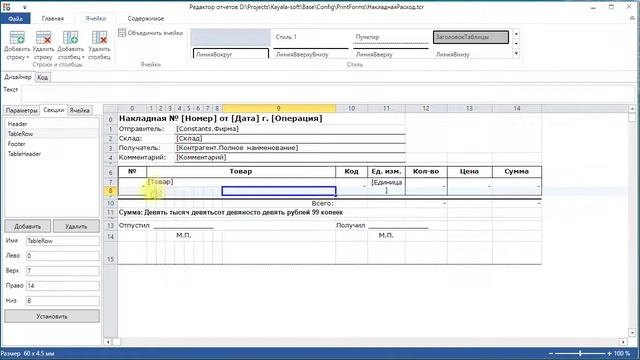Click the Лево input field
640x360 pixels.
(x=62, y=256)
